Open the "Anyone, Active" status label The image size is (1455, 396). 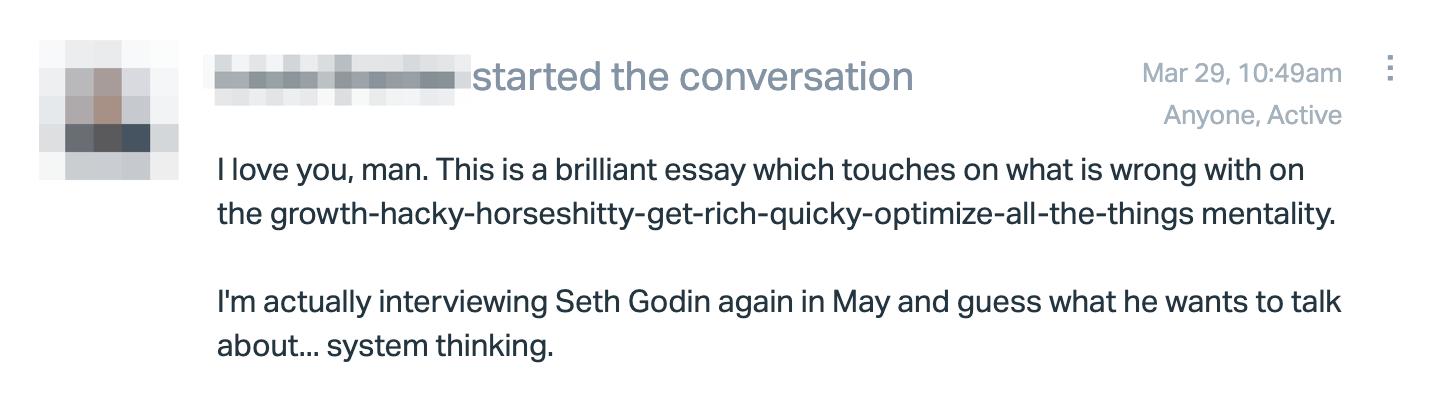click(1252, 116)
